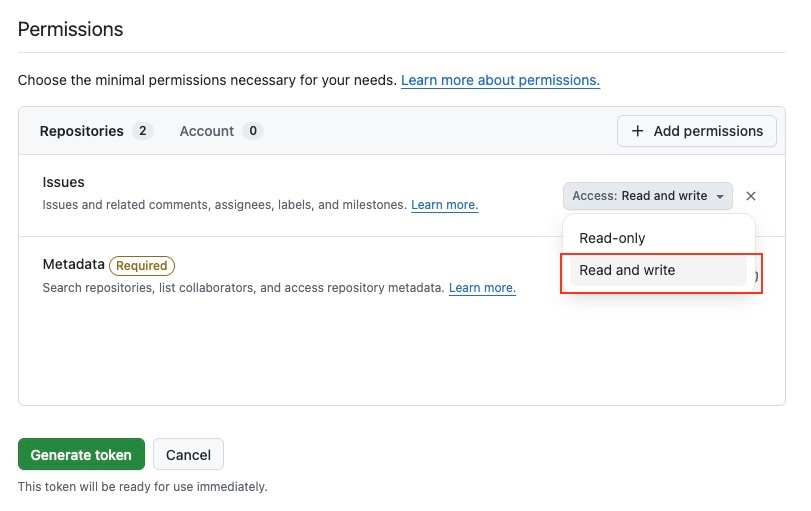Image resolution: width=811 pixels, height=511 pixels.
Task: Switch to the Account tab
Action: 206,131
